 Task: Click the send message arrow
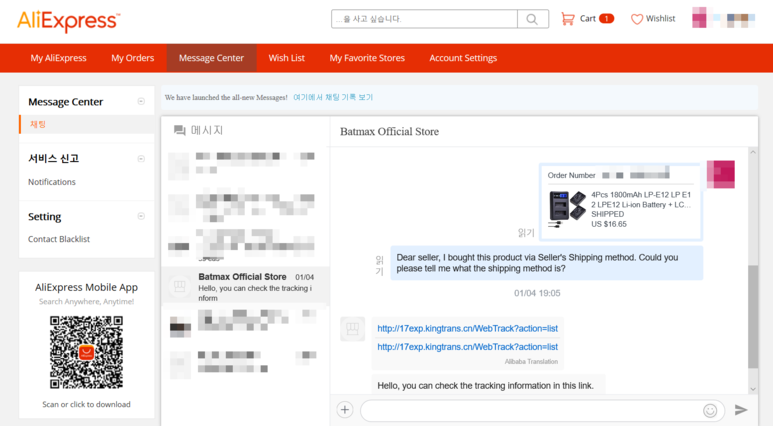(741, 410)
